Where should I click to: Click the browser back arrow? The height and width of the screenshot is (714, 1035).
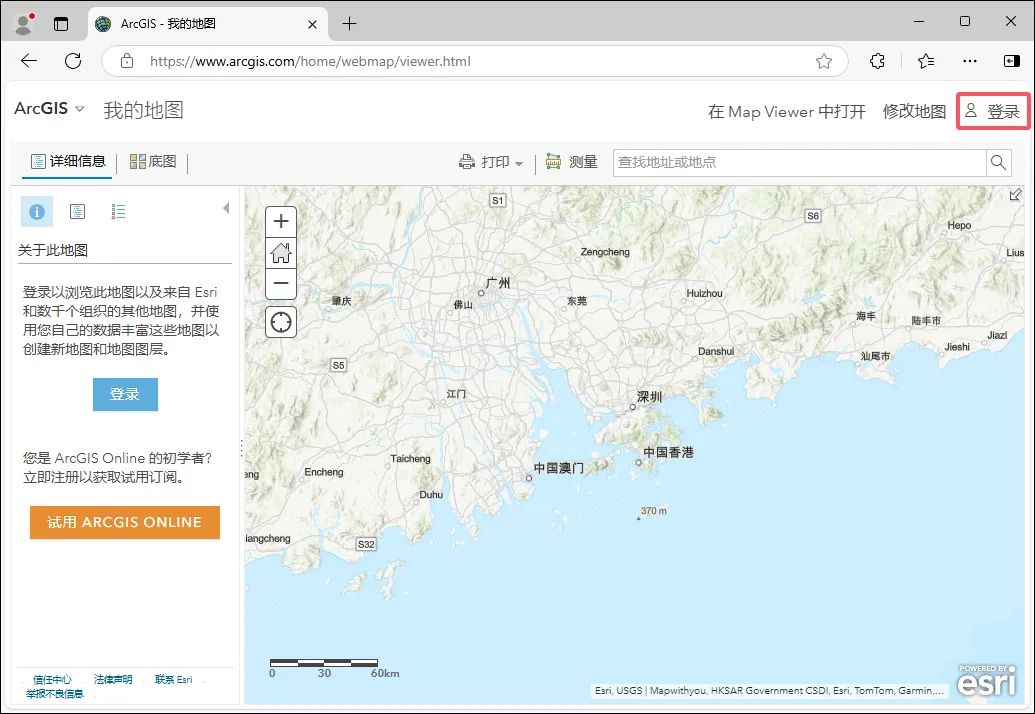[28, 61]
